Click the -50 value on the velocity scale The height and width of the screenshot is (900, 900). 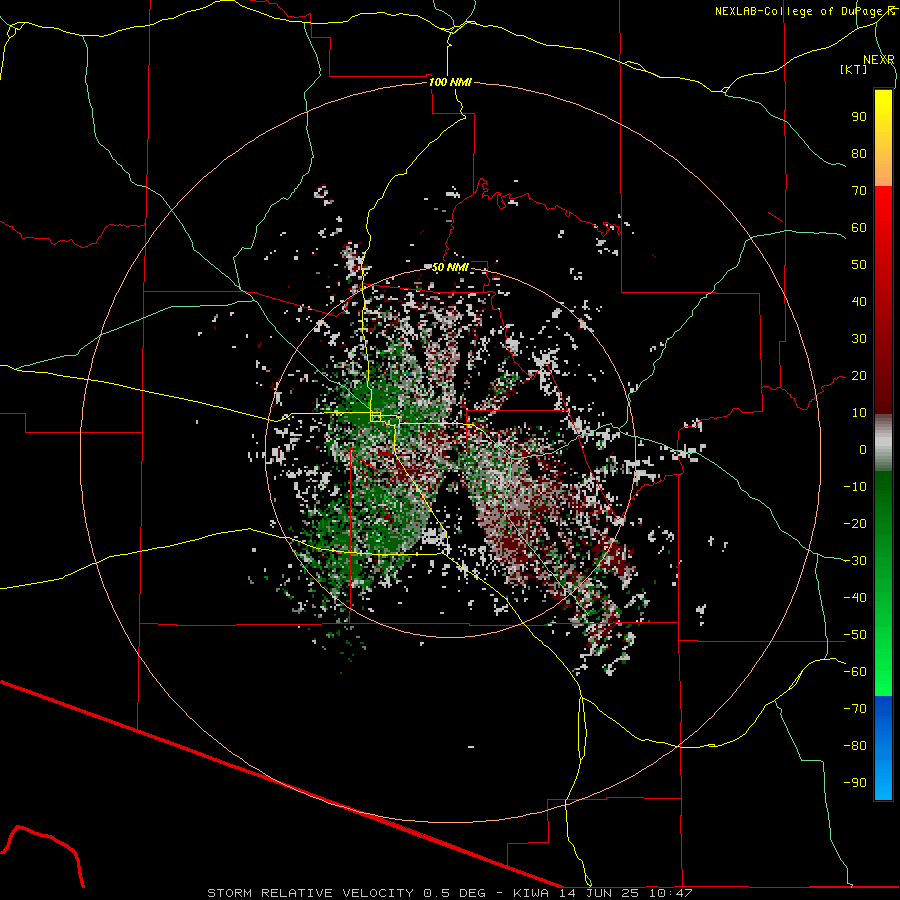point(855,635)
